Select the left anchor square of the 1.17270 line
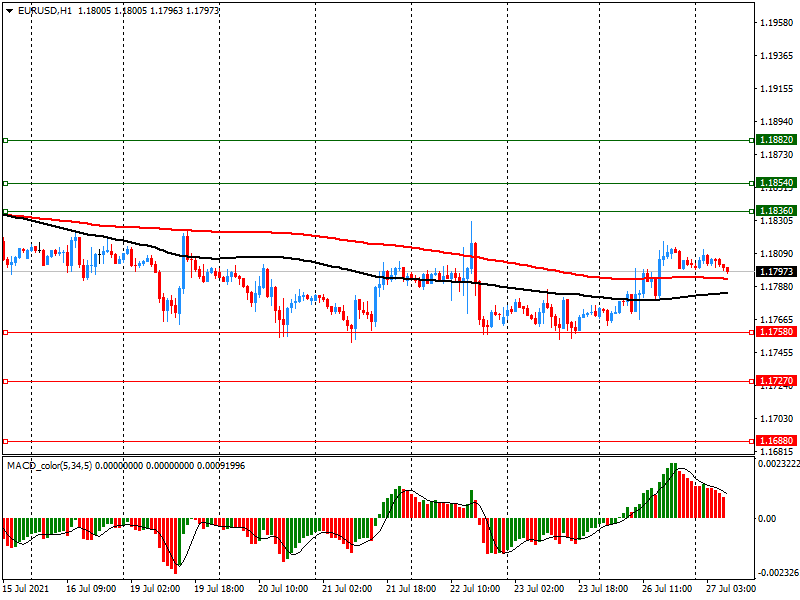Image resolution: width=800 pixels, height=600 pixels. click(6, 382)
